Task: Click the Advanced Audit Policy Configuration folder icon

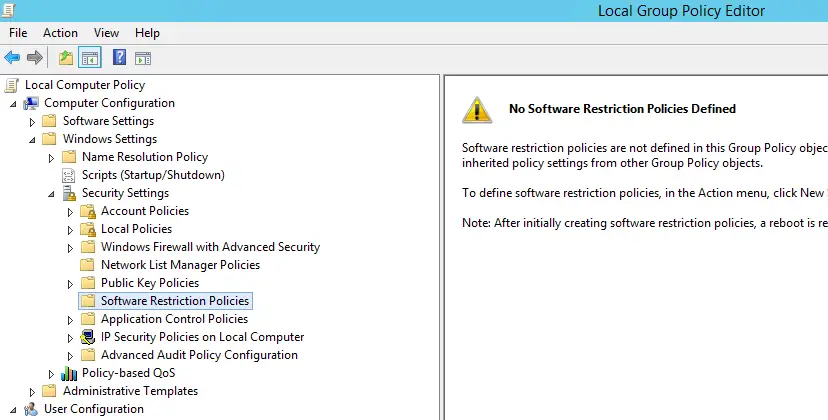Action: coord(88,354)
